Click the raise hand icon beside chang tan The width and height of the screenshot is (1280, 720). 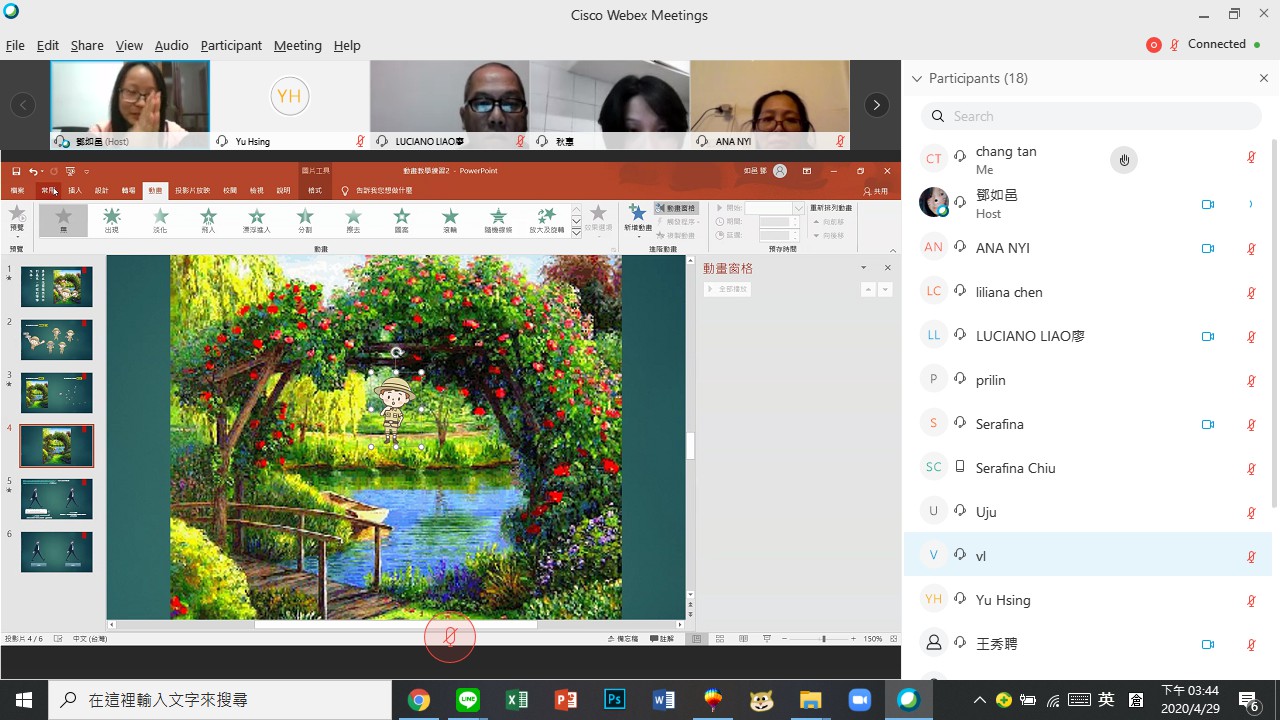click(1124, 160)
